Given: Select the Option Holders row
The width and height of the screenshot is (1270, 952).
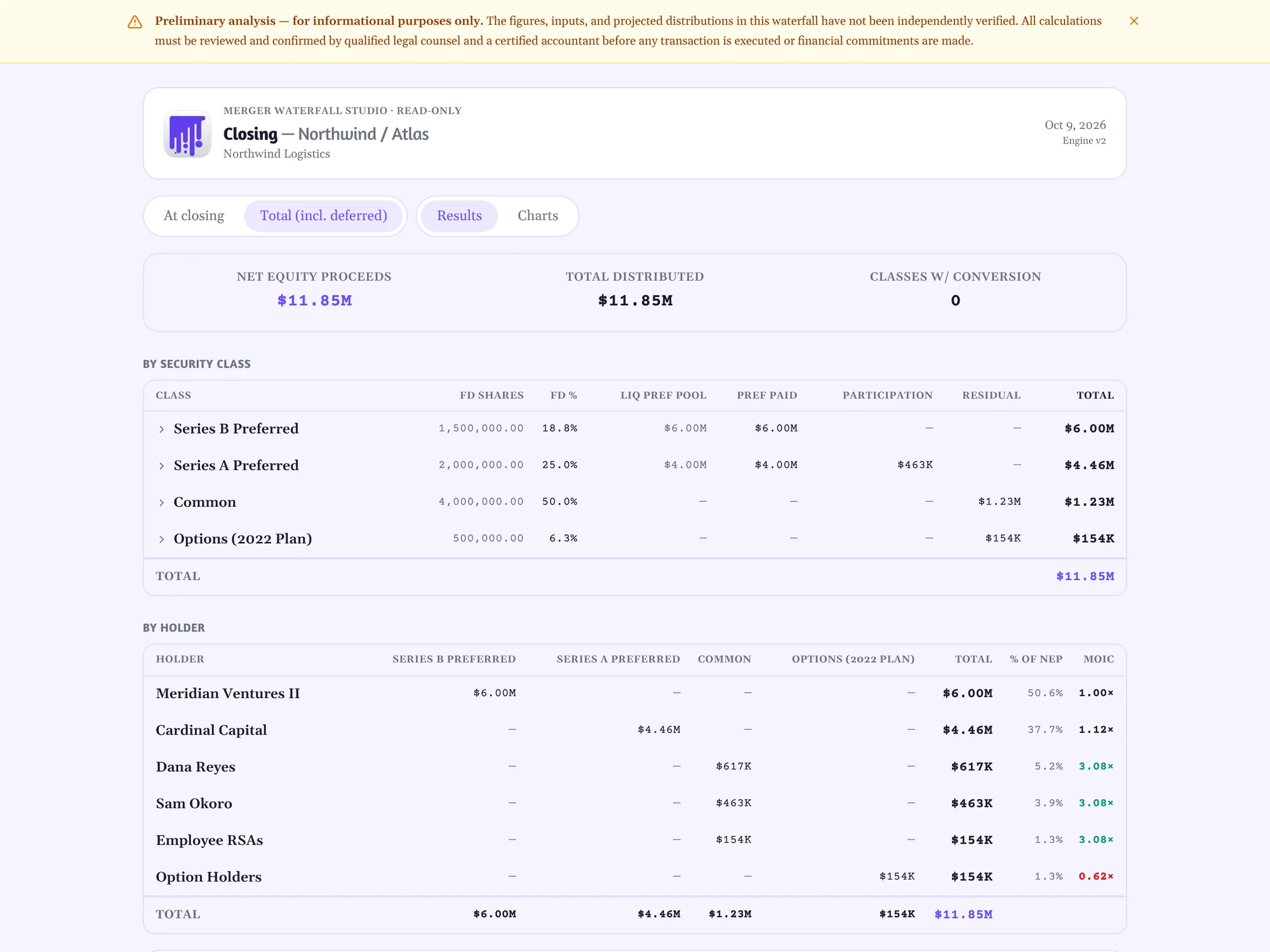Looking at the screenshot, I should coord(635,877).
